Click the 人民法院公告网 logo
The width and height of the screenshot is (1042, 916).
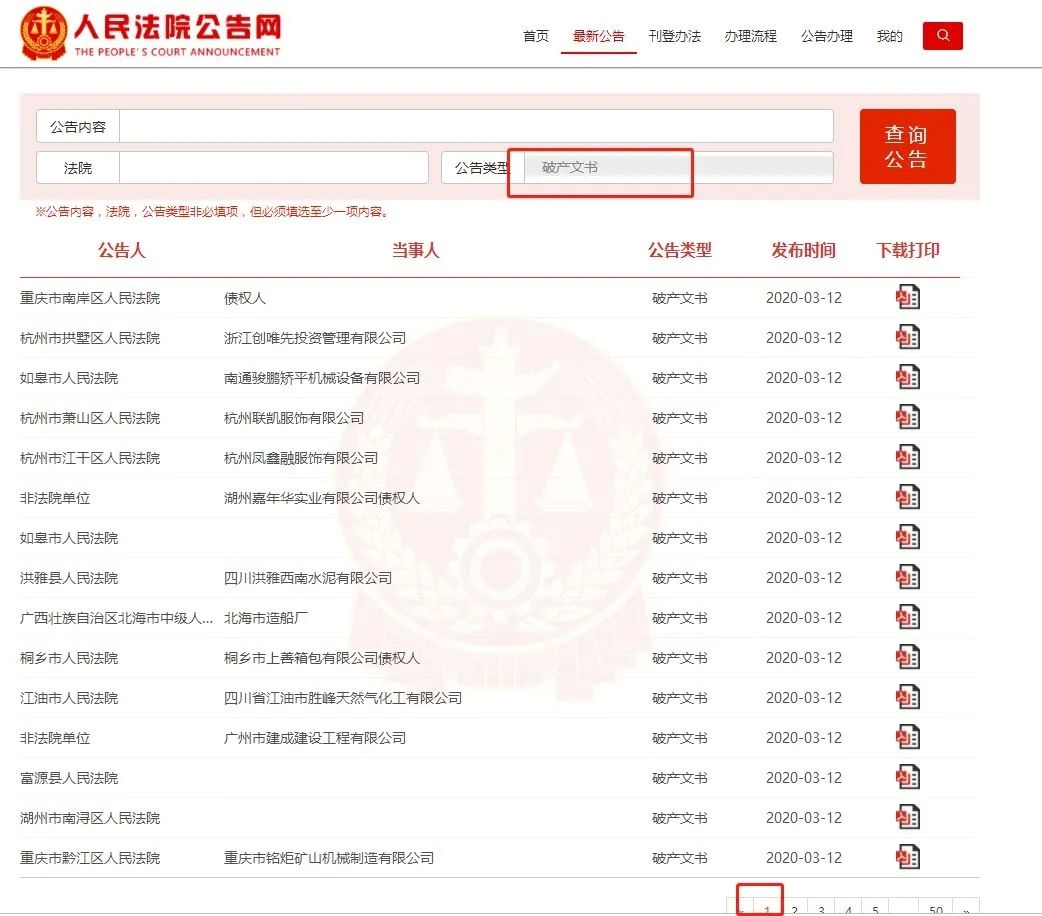[x=151, y=34]
